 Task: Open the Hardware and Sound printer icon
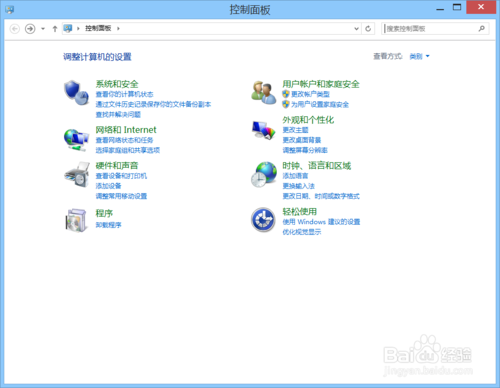(x=77, y=175)
